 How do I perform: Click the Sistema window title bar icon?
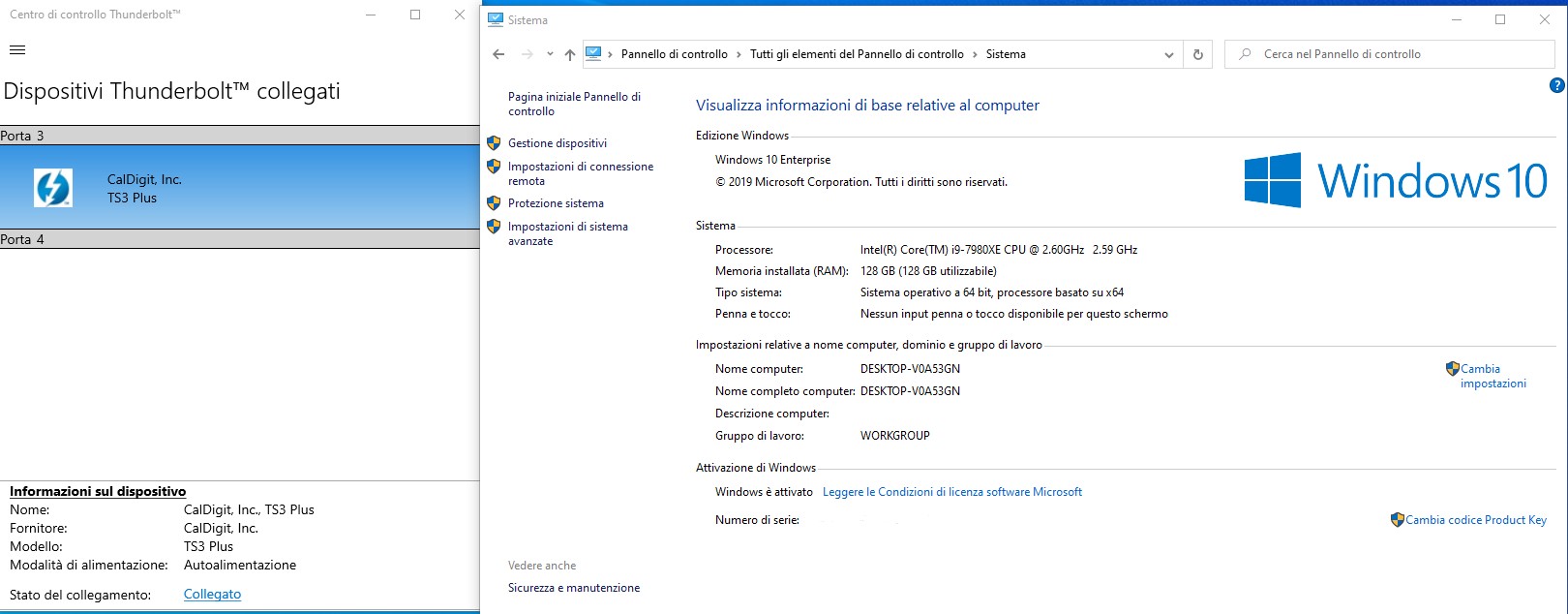point(496,19)
